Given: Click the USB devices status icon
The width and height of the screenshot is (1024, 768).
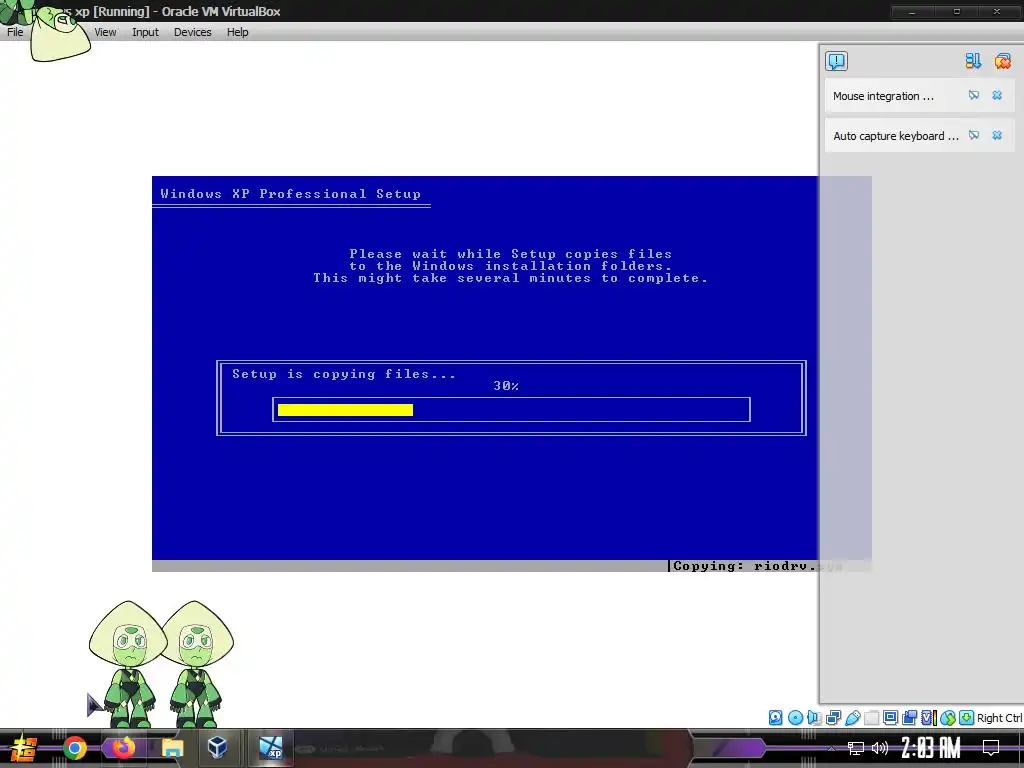Looking at the screenshot, I should point(852,718).
